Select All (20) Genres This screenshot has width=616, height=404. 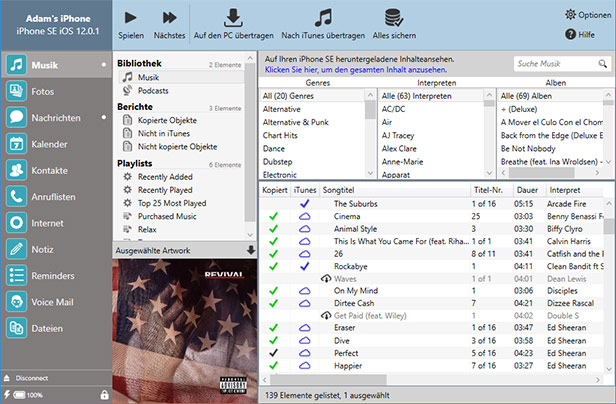(312, 96)
